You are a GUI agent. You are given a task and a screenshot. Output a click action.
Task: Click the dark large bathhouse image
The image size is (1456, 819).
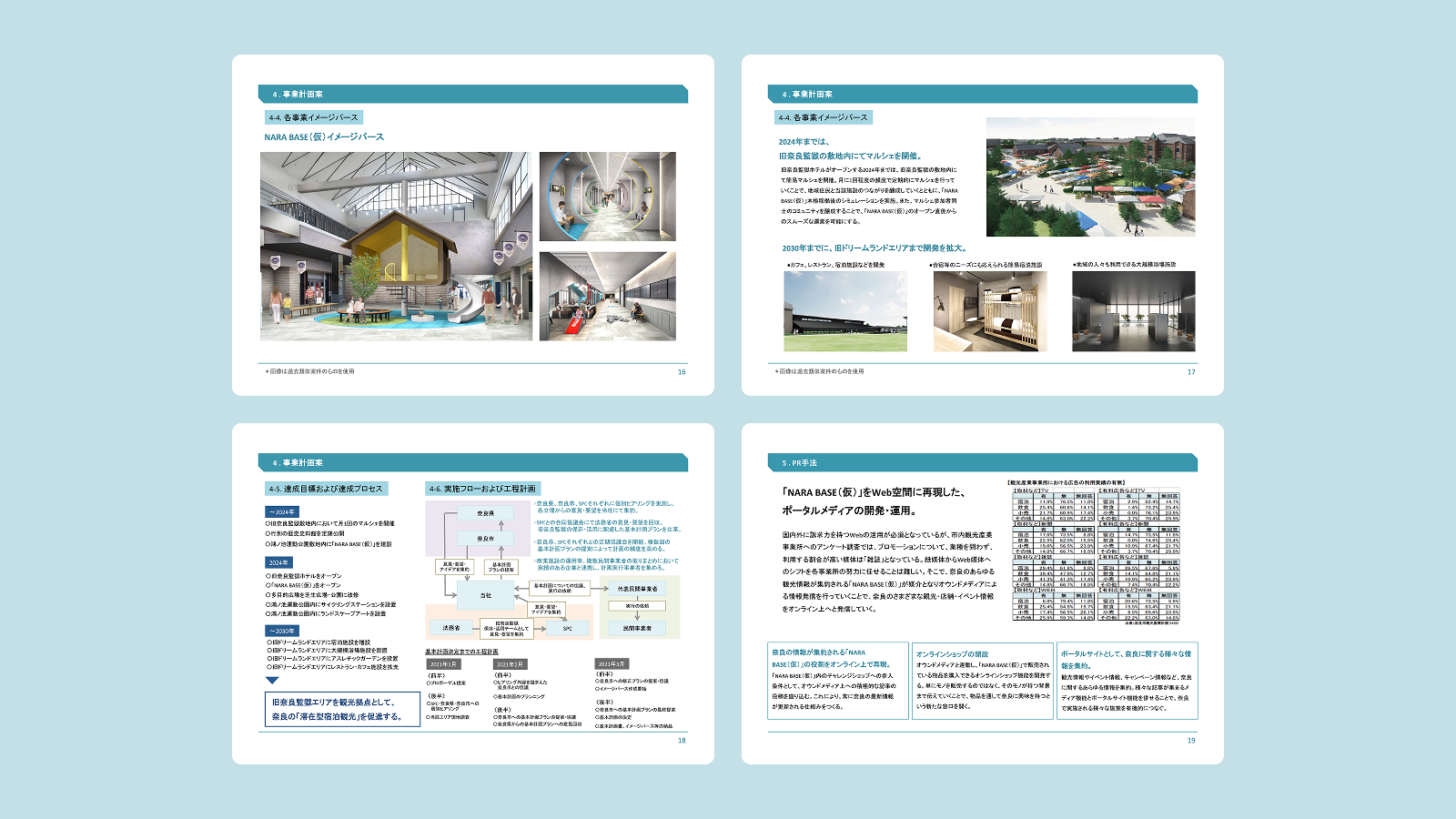tap(1133, 311)
